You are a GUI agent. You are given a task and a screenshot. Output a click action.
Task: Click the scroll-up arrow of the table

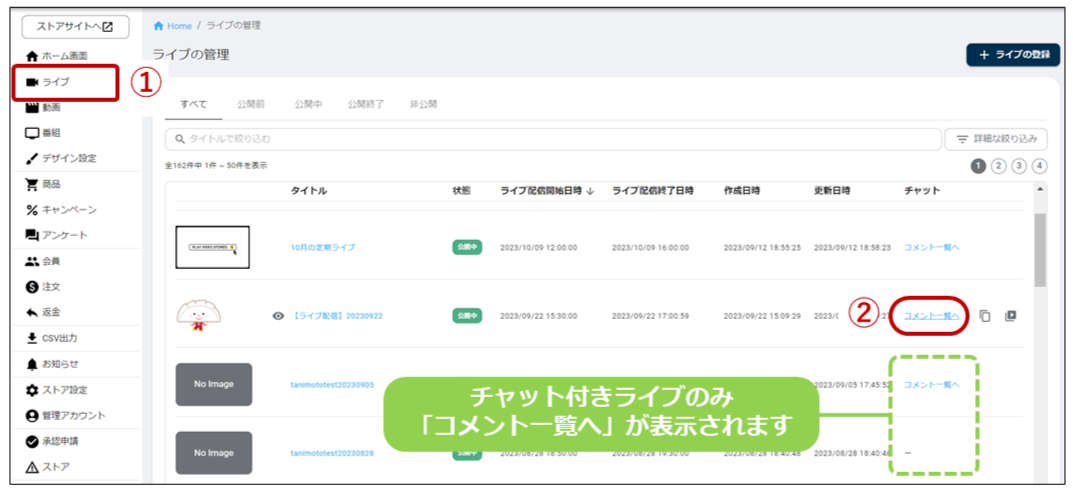1041,190
